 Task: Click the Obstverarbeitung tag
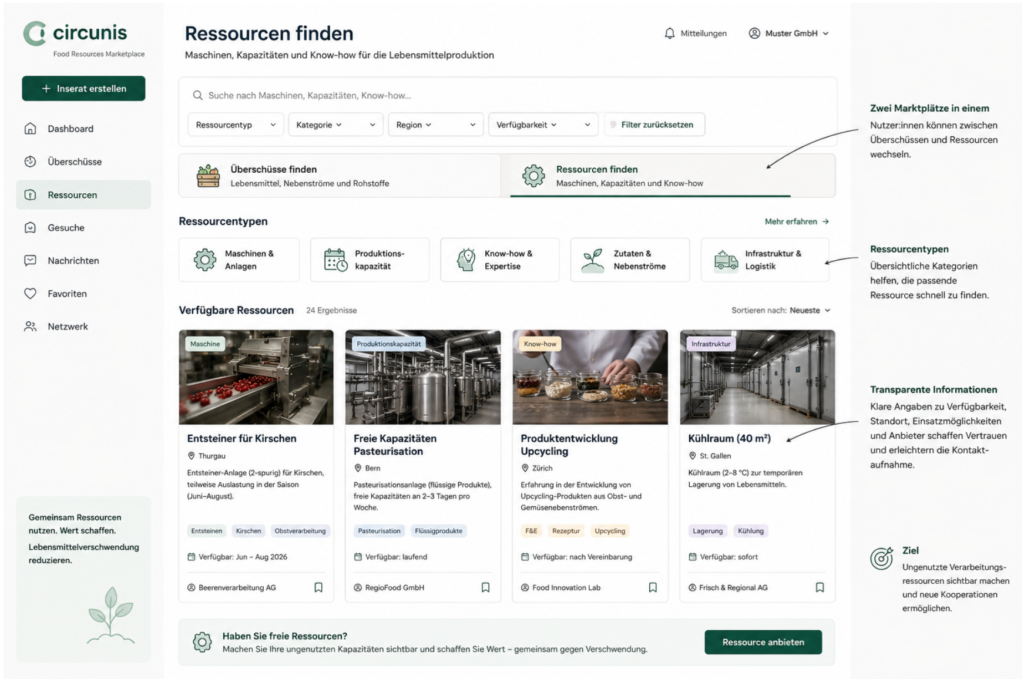pos(300,531)
